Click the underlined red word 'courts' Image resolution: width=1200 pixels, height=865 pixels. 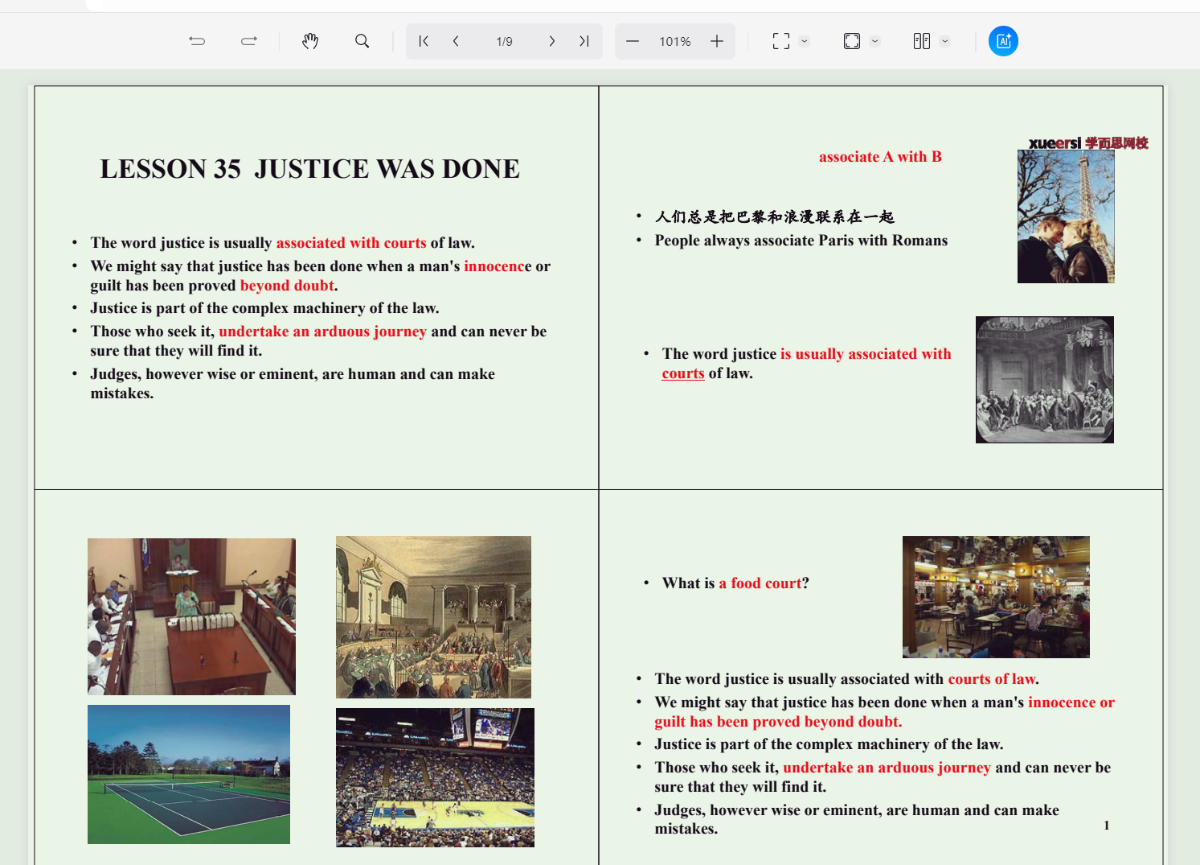pyautogui.click(x=683, y=374)
